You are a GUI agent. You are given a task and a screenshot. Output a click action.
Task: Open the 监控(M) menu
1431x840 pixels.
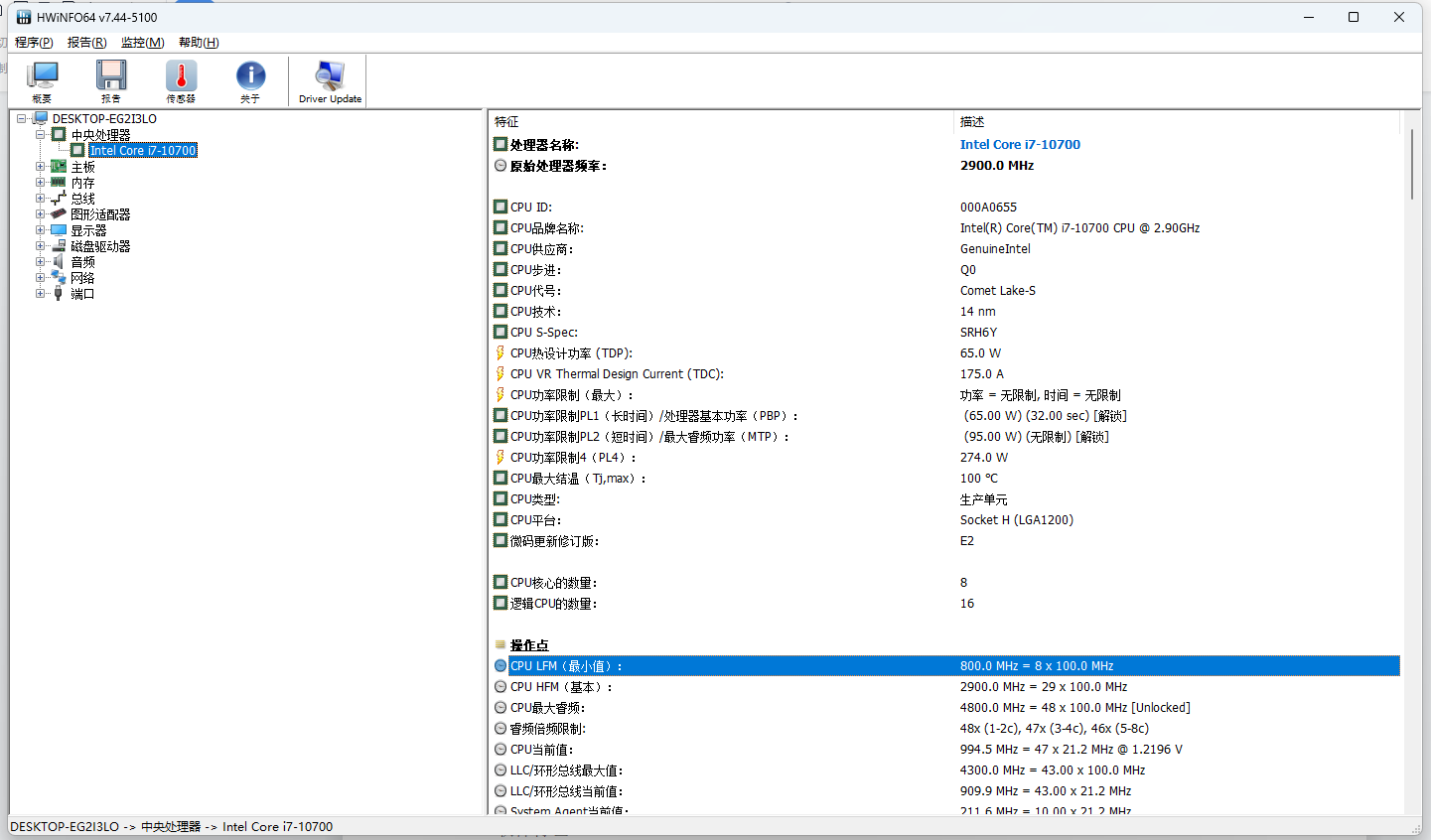click(142, 43)
